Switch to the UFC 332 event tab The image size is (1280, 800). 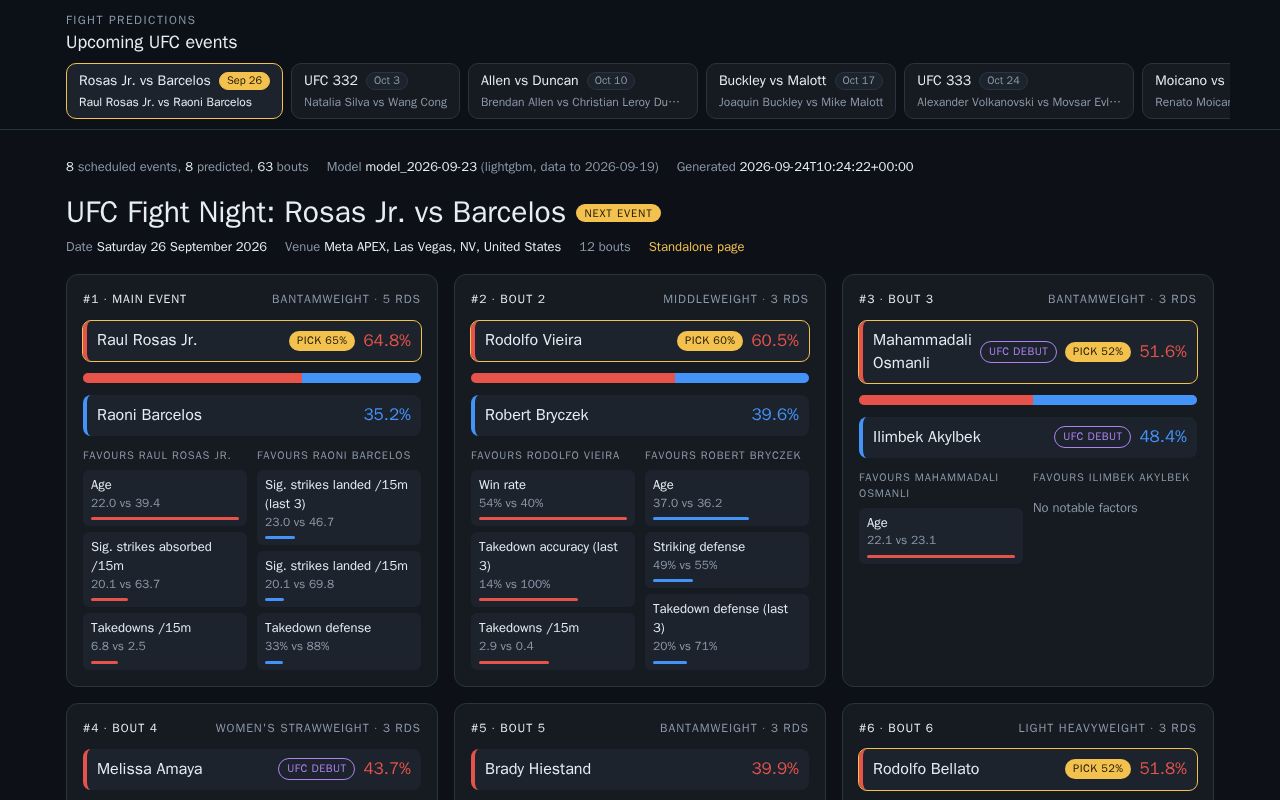(x=375, y=91)
